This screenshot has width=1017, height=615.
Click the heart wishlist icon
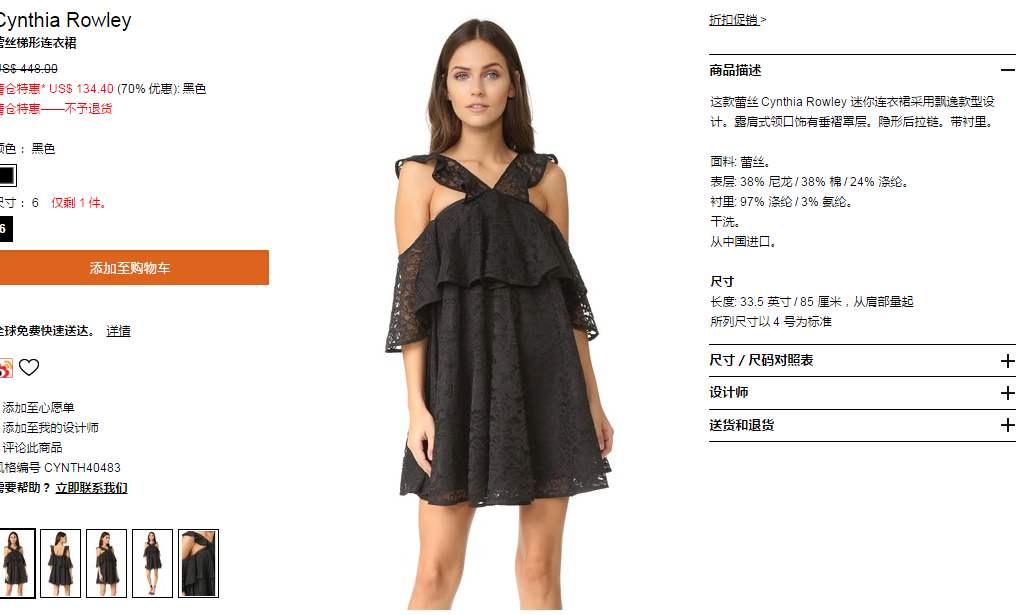point(29,367)
